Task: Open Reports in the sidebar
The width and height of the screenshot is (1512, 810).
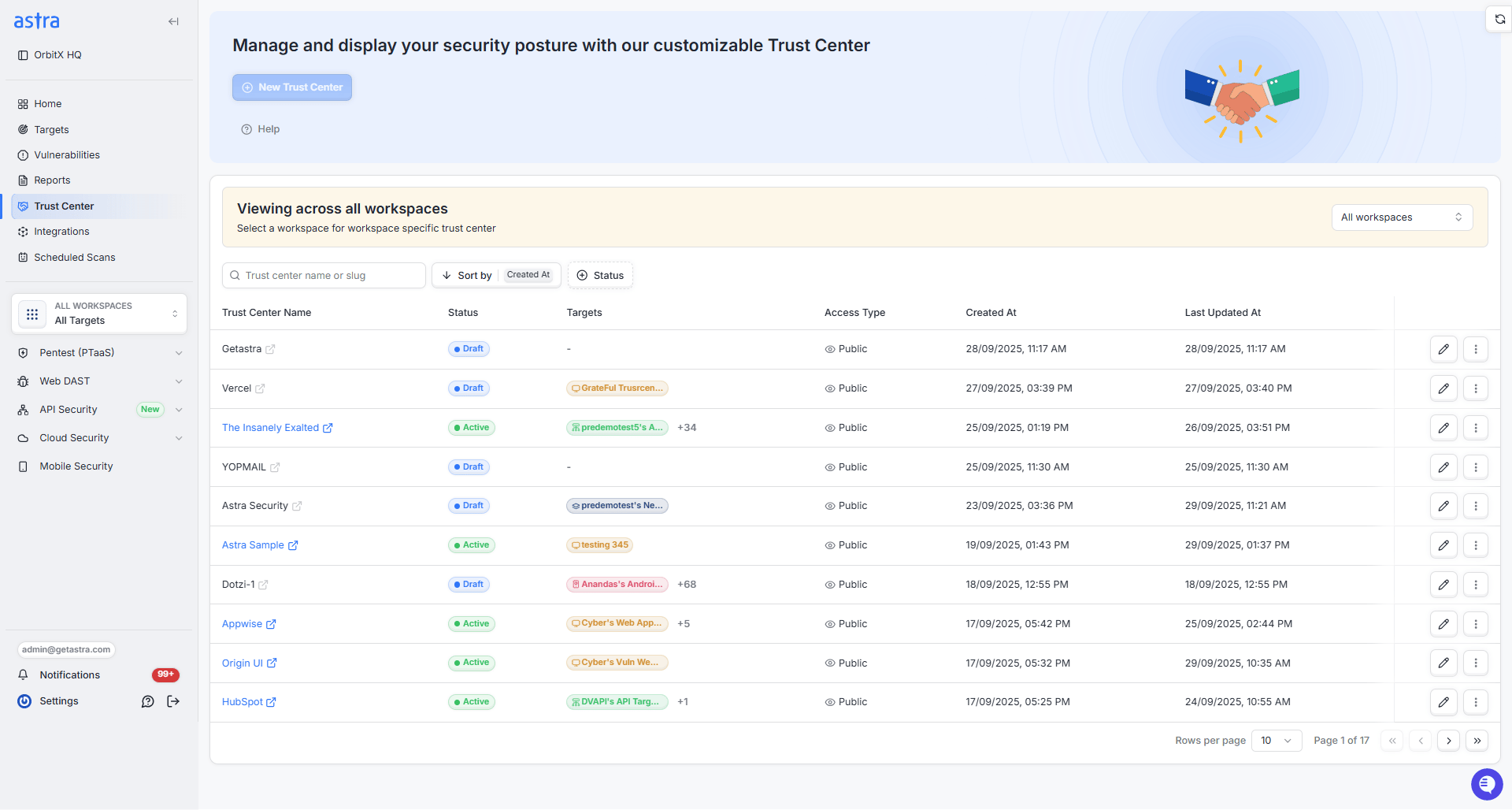Action: click(52, 180)
